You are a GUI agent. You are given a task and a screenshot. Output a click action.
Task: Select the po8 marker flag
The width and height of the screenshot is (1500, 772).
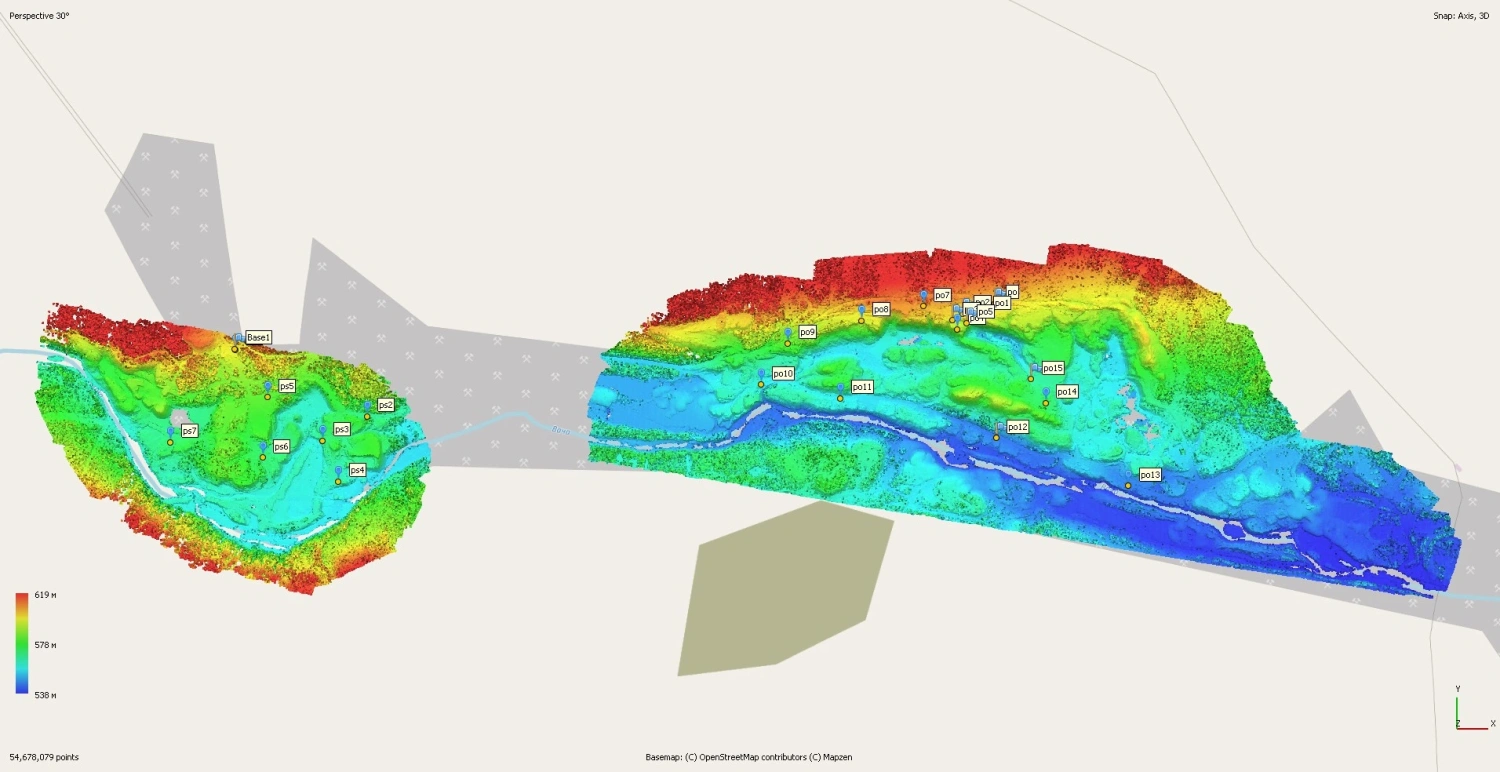pos(861,311)
